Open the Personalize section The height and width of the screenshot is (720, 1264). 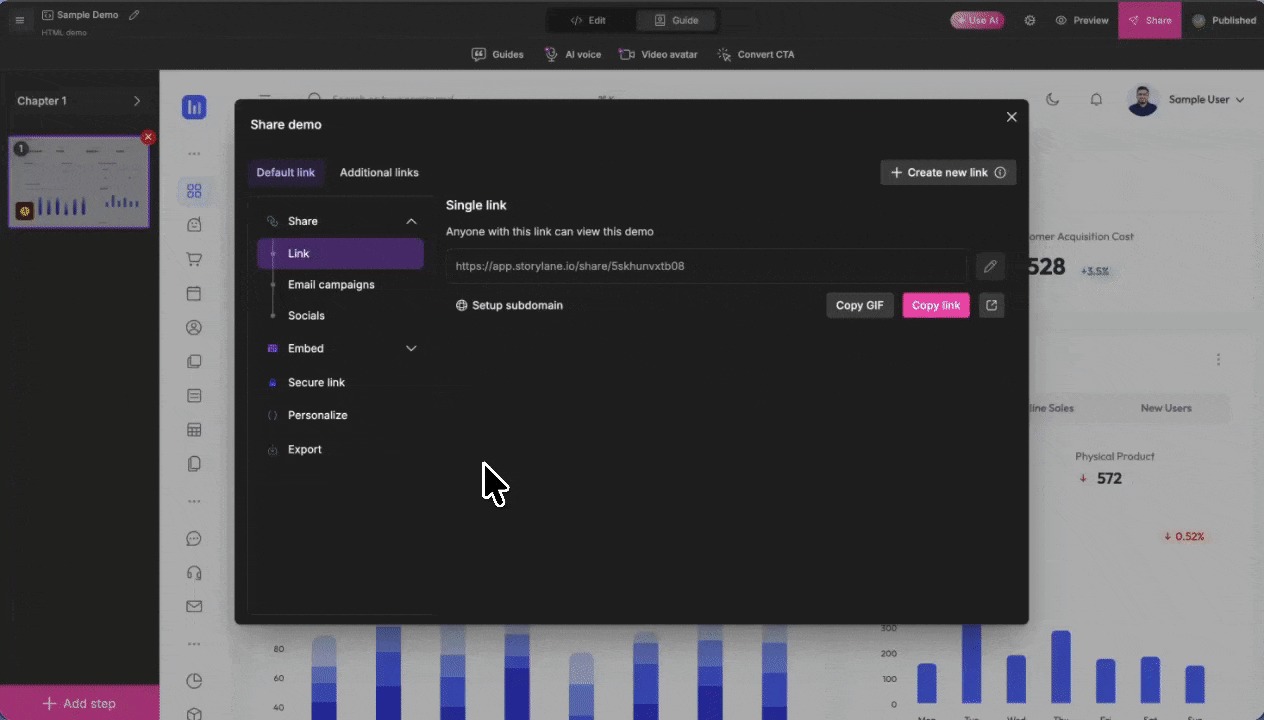coord(317,415)
